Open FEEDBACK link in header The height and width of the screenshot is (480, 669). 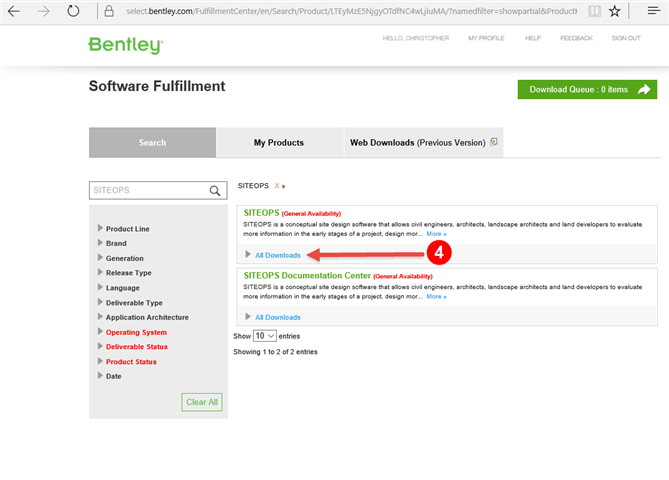(576, 38)
